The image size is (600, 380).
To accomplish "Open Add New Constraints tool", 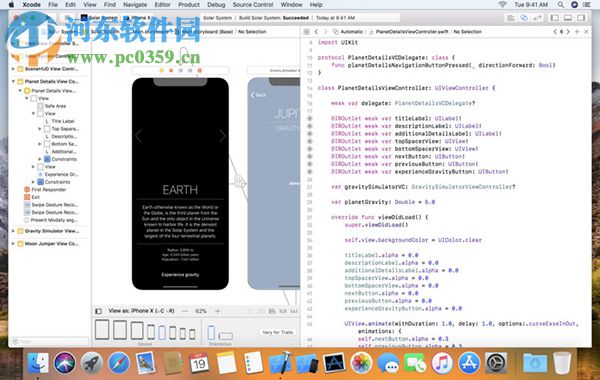I will pyautogui.click(x=283, y=311).
